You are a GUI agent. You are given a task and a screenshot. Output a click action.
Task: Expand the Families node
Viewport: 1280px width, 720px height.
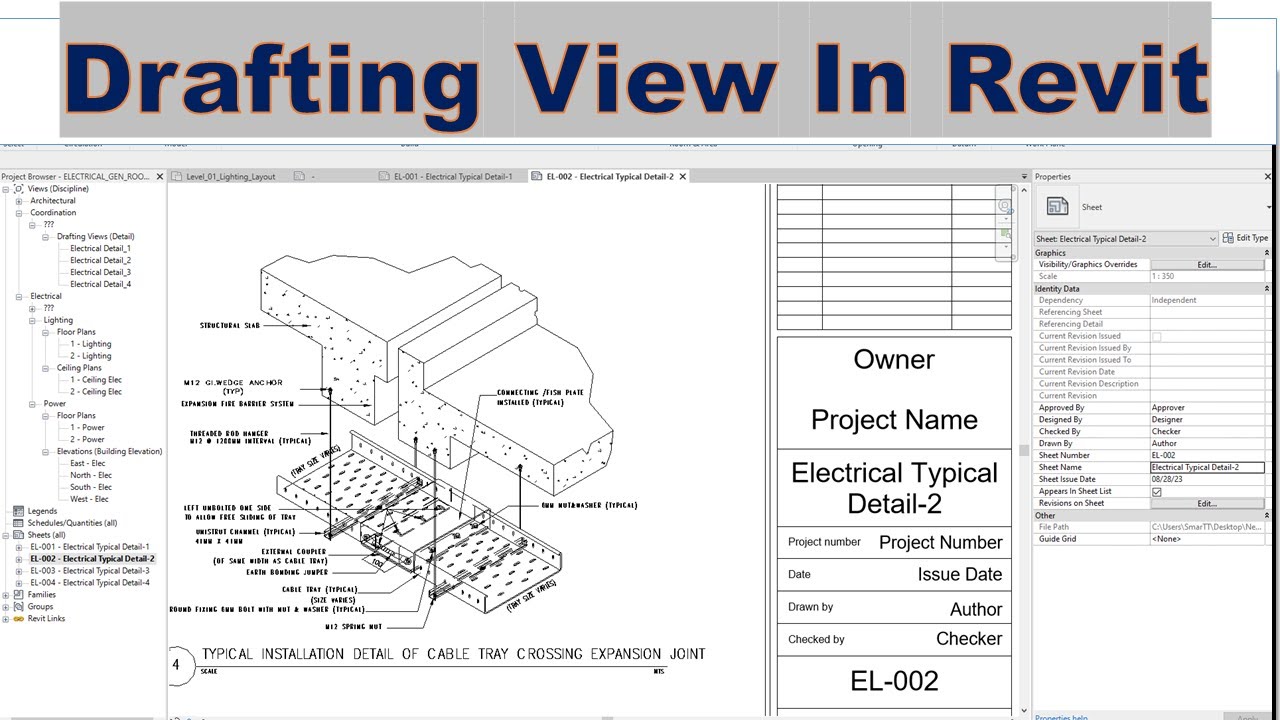coord(6,595)
